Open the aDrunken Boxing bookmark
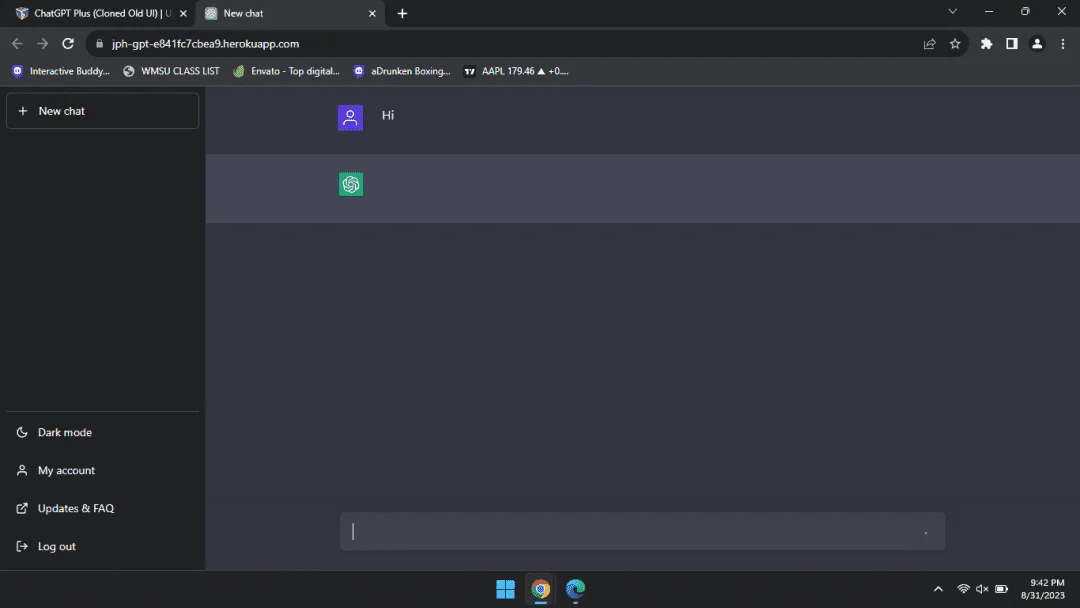Image resolution: width=1080 pixels, height=608 pixels. (x=402, y=71)
